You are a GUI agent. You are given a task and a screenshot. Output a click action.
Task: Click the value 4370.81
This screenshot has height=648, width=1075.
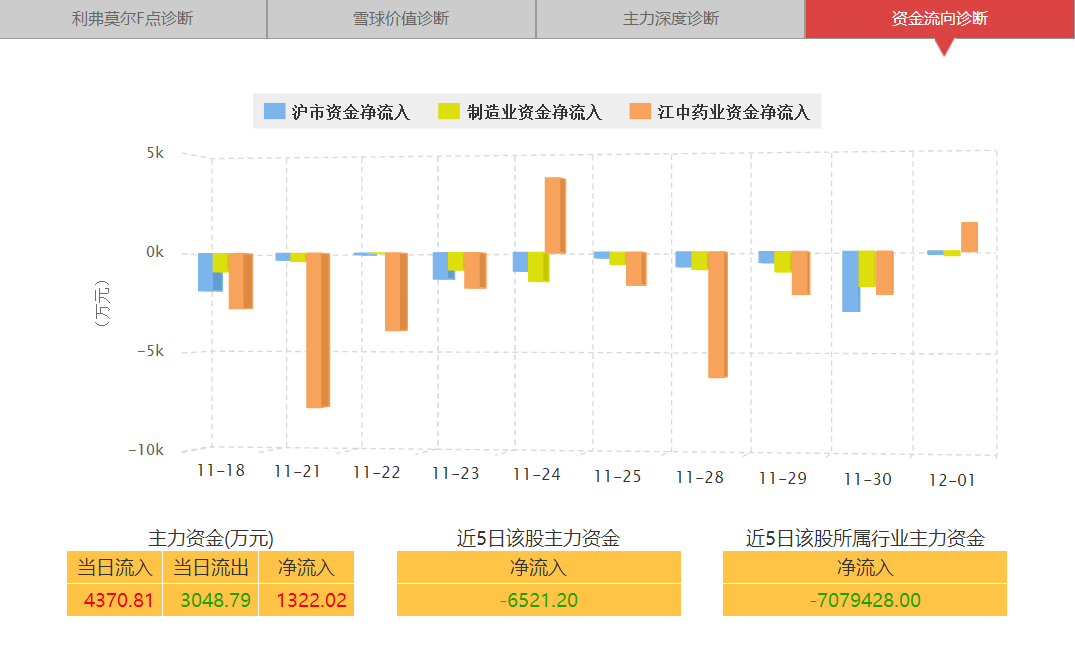pyautogui.click(x=119, y=600)
